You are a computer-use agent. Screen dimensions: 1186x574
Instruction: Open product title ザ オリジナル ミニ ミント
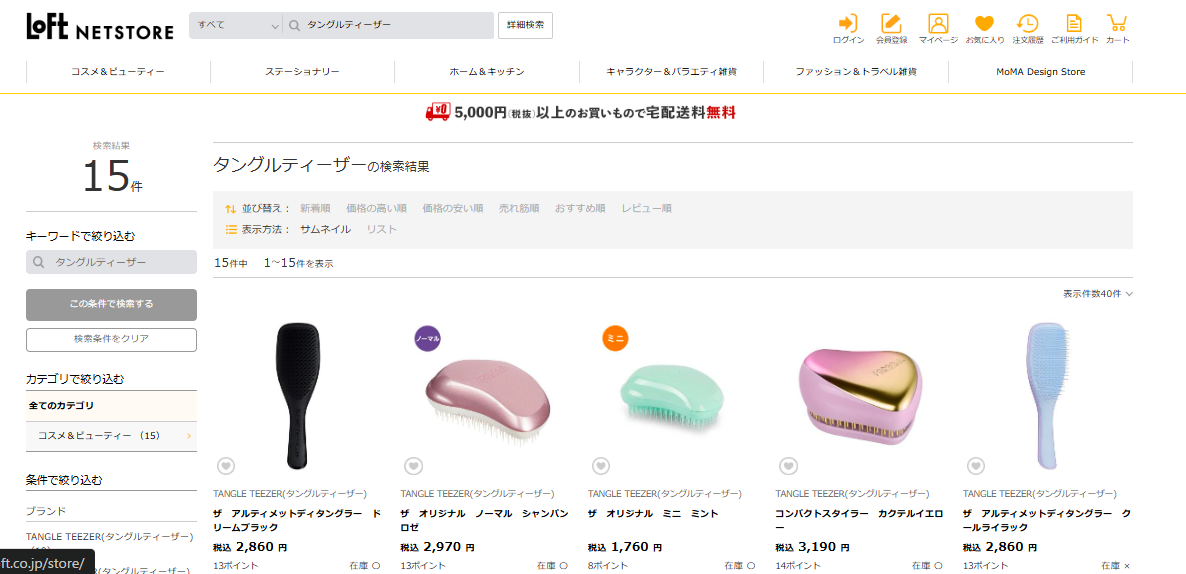click(653, 513)
